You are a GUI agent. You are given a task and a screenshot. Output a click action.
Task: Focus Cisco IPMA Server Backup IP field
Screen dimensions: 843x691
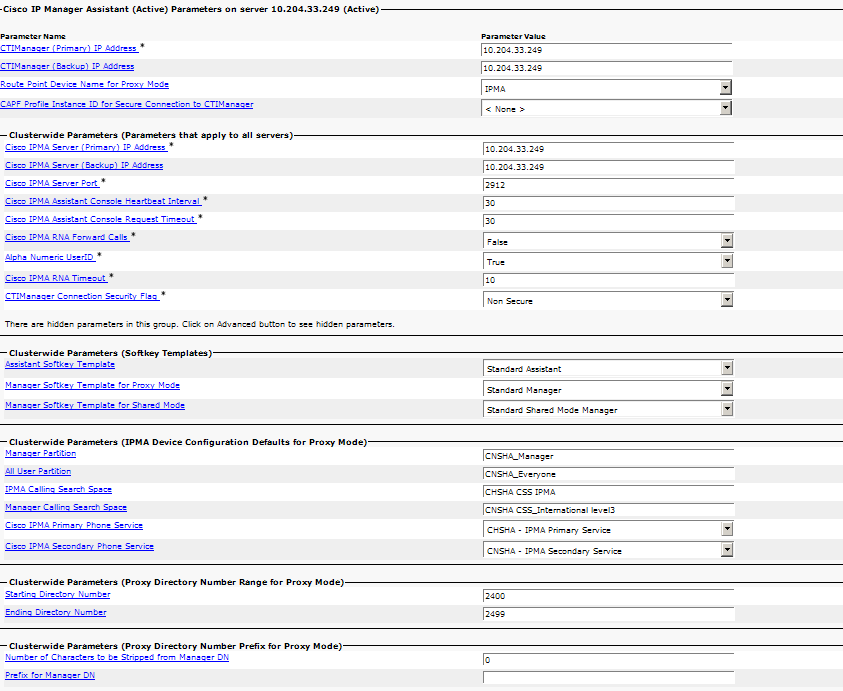click(609, 167)
